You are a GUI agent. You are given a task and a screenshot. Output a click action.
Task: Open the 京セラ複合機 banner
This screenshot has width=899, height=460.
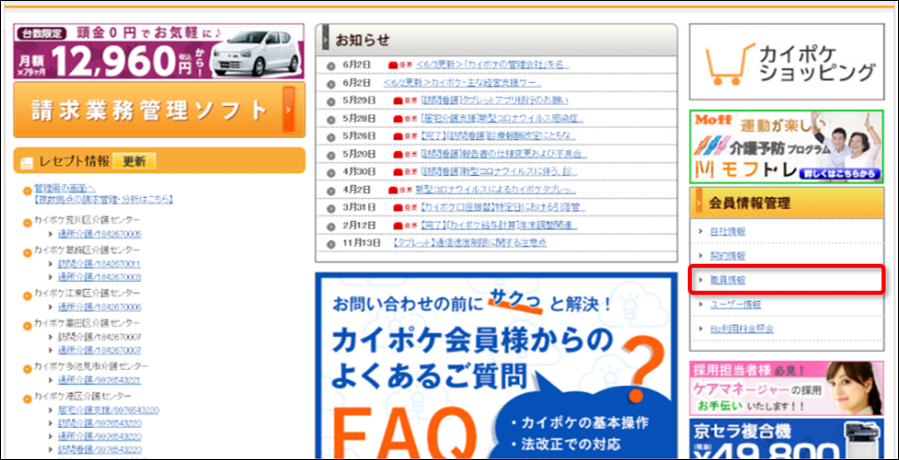[787, 439]
